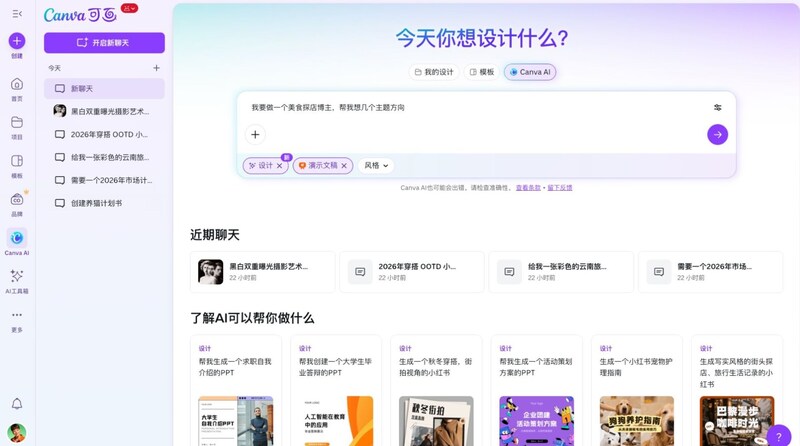Switch to 模板 tab

click(x=481, y=72)
